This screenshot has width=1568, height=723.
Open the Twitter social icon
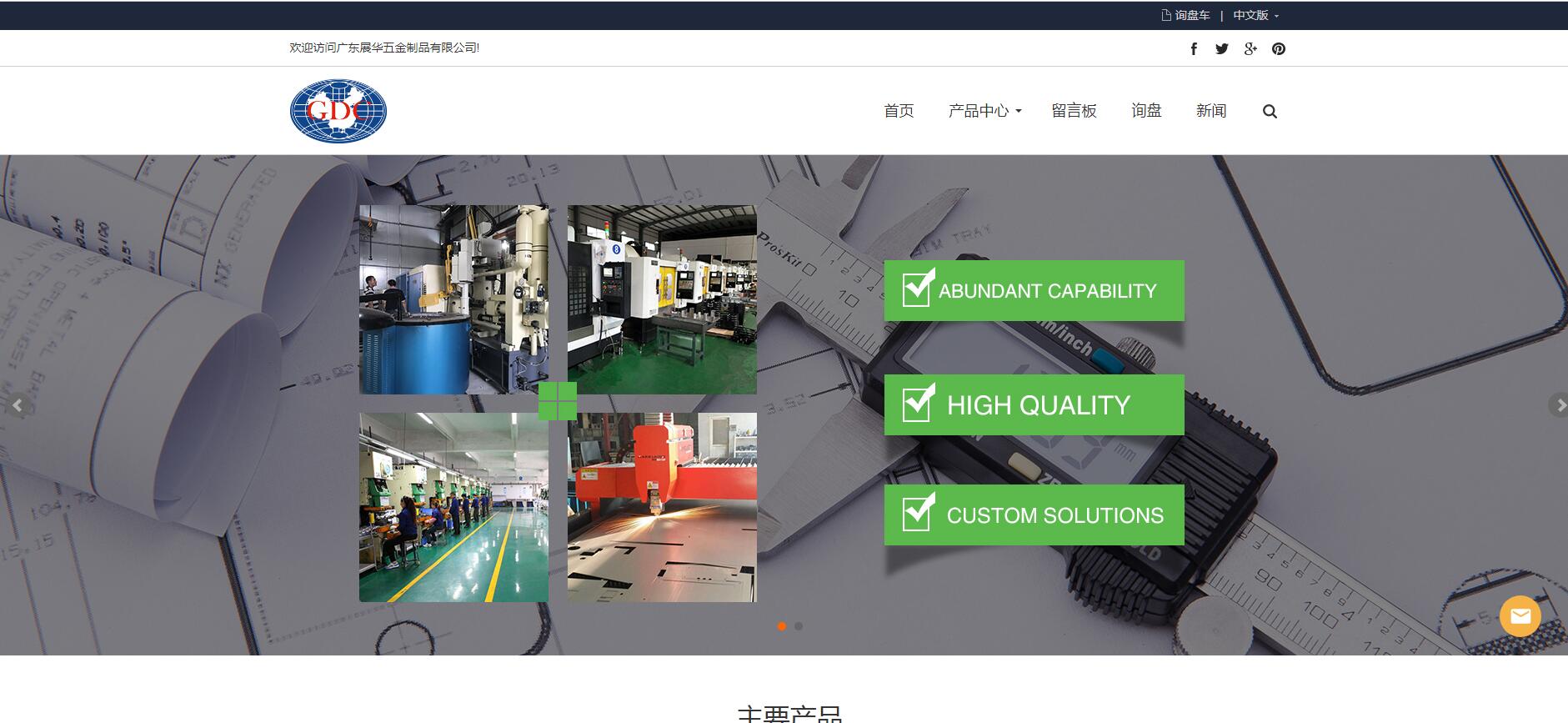1222,48
